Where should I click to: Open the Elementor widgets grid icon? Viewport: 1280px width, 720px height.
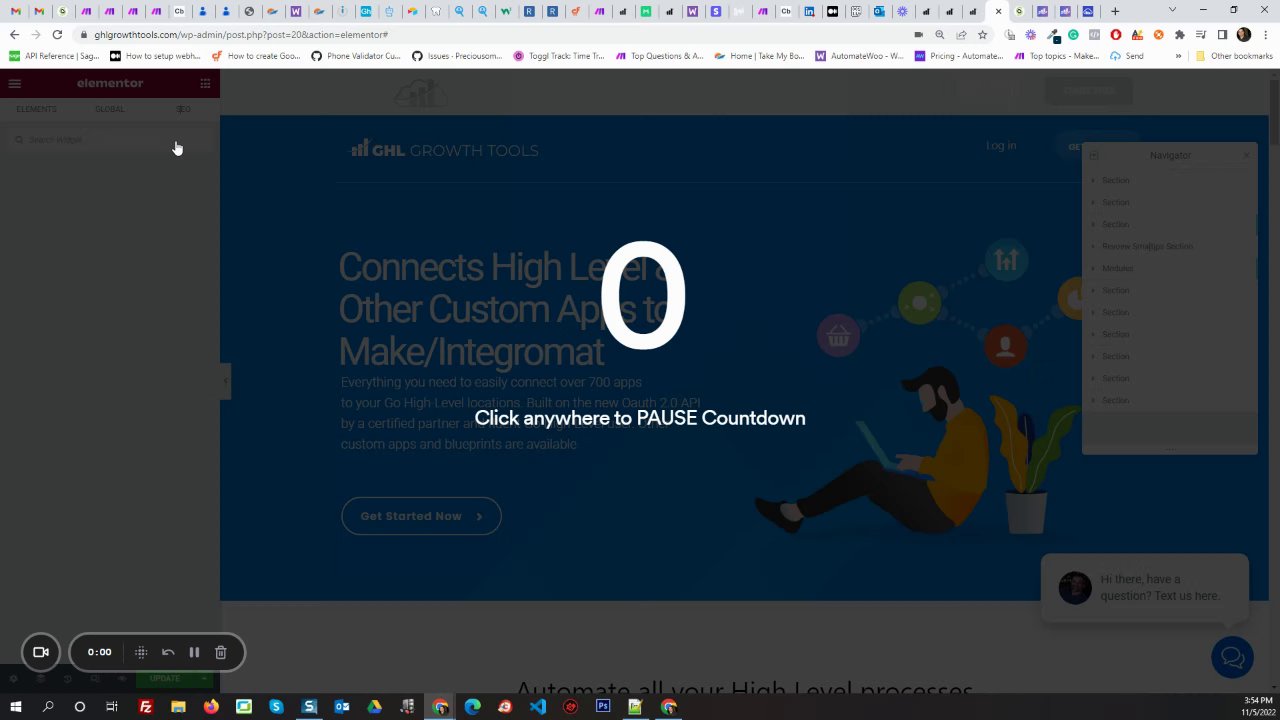[205, 83]
